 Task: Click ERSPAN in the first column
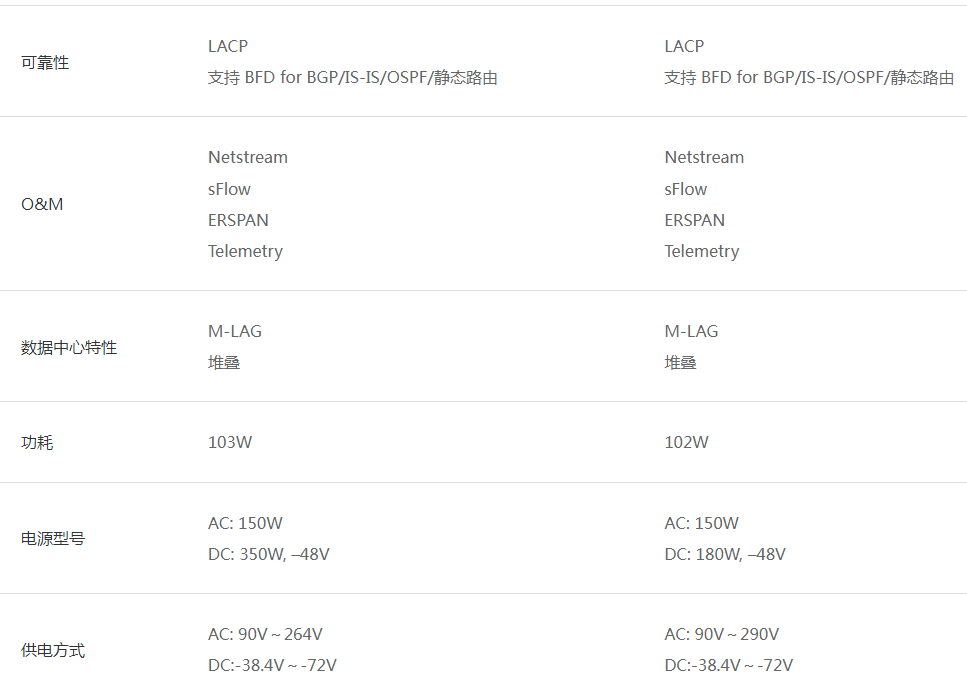[x=238, y=220]
